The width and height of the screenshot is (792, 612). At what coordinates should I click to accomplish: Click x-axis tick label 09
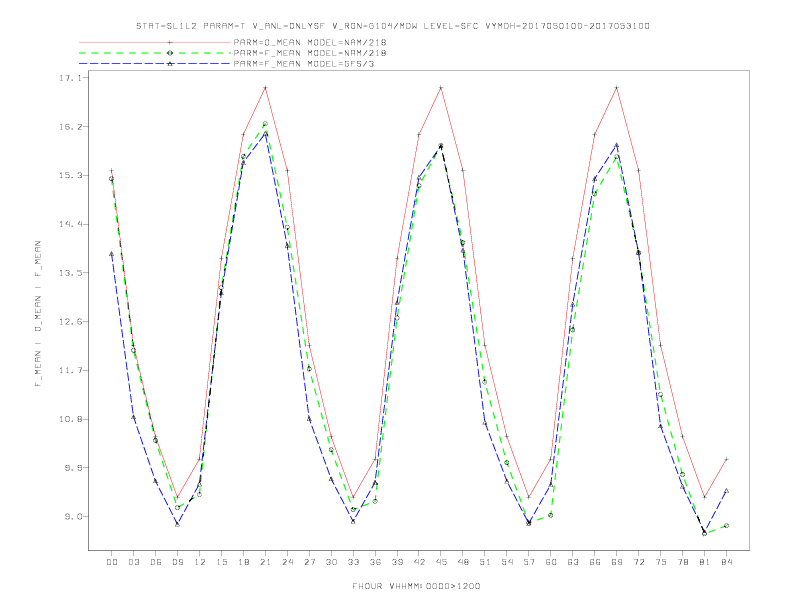pos(177,562)
